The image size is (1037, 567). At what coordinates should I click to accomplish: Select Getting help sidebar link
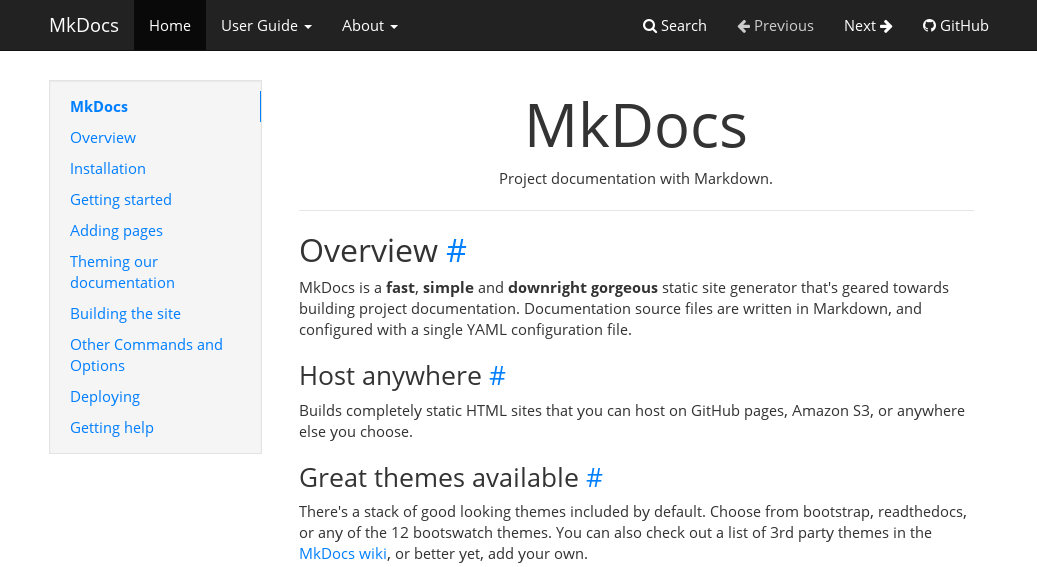112,428
